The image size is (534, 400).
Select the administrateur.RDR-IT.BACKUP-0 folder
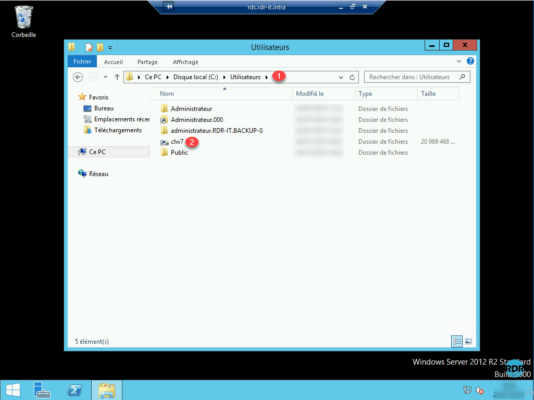tap(217, 130)
